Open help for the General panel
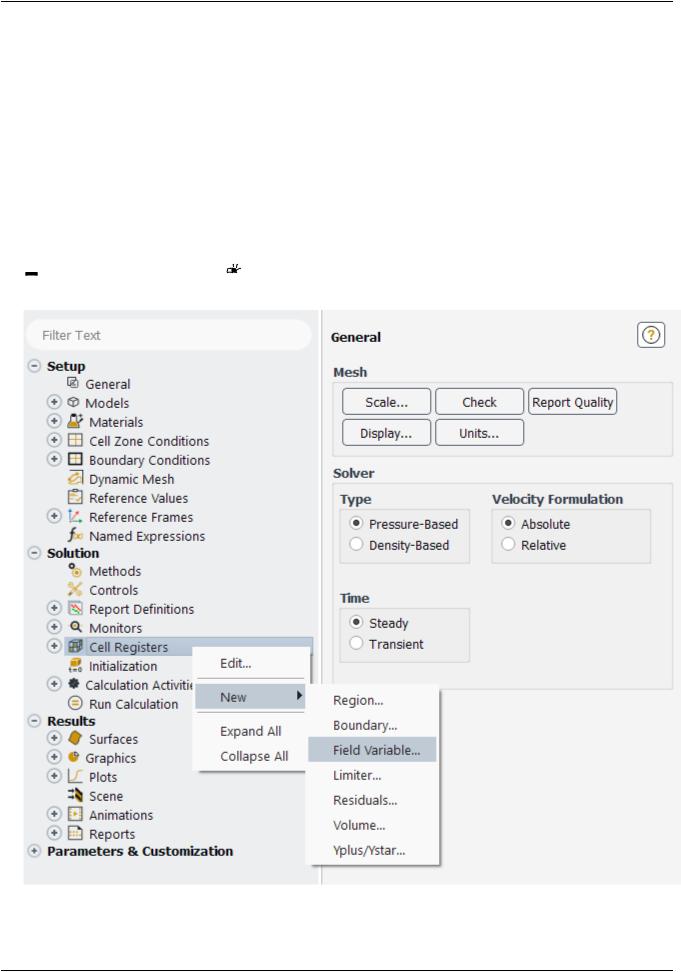 point(651,335)
